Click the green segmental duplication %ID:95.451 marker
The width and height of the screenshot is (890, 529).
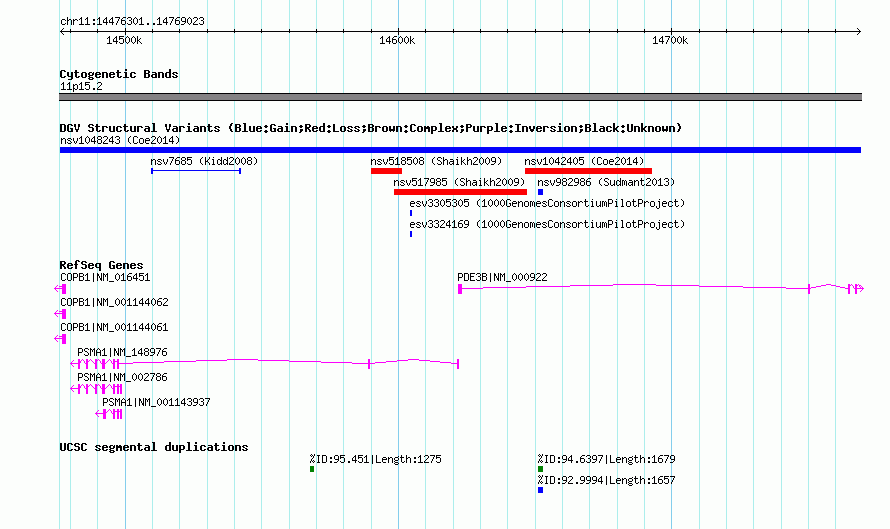point(312,469)
